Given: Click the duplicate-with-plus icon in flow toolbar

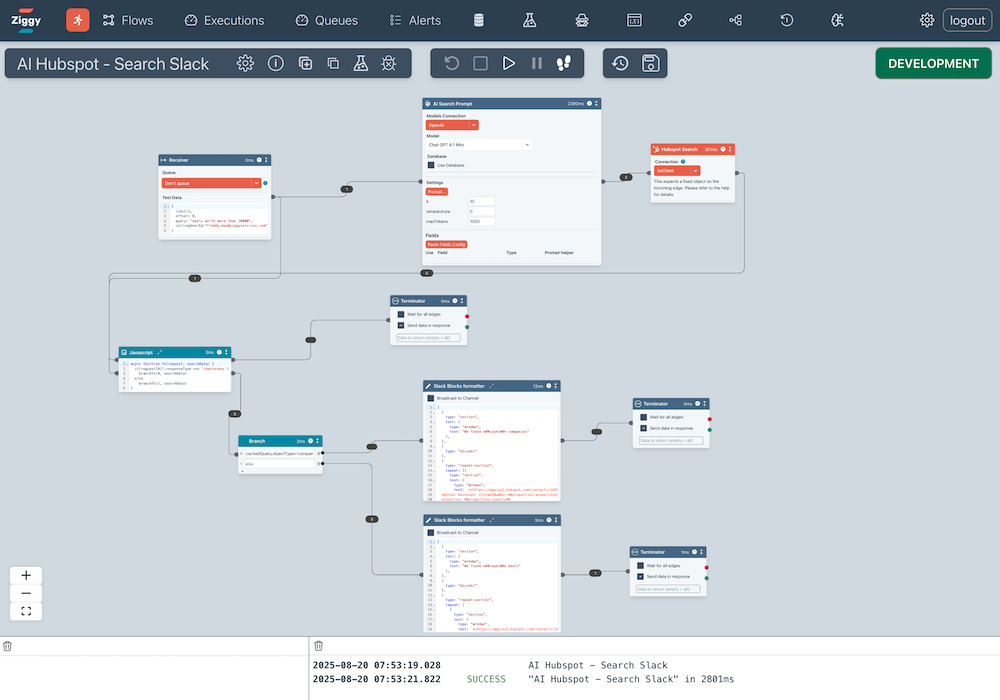Looking at the screenshot, I should [305, 63].
